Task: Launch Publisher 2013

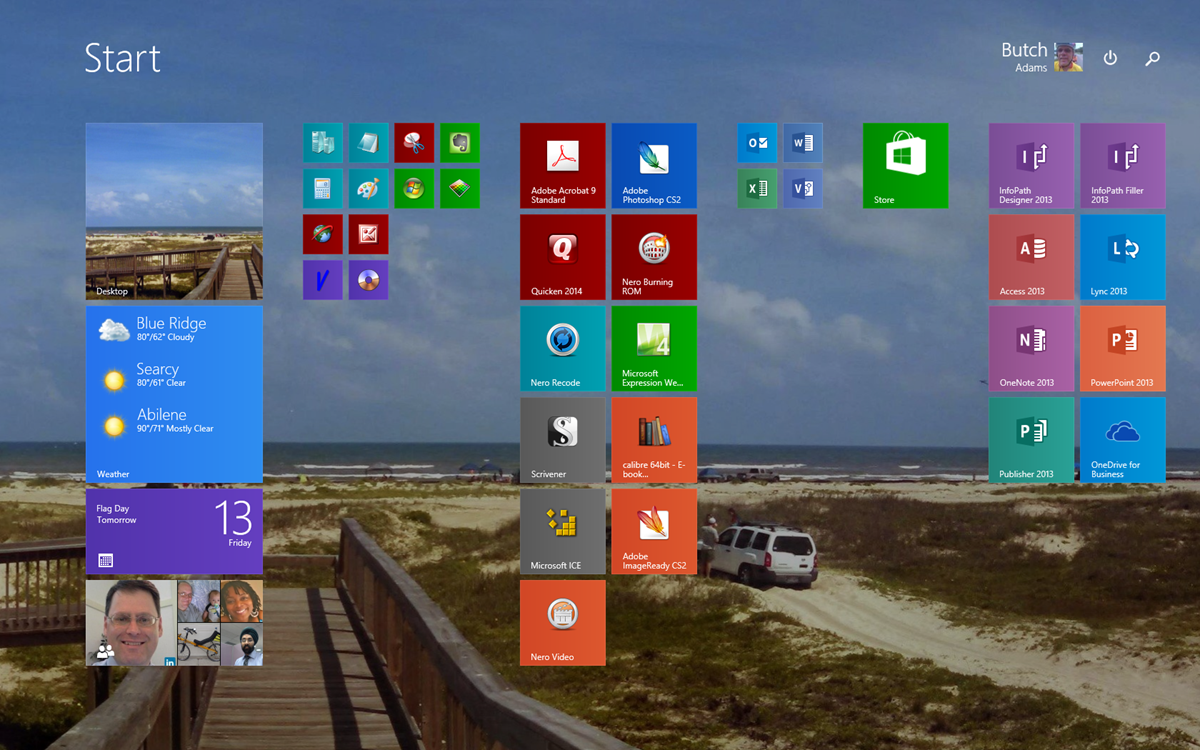Action: click(x=1032, y=440)
